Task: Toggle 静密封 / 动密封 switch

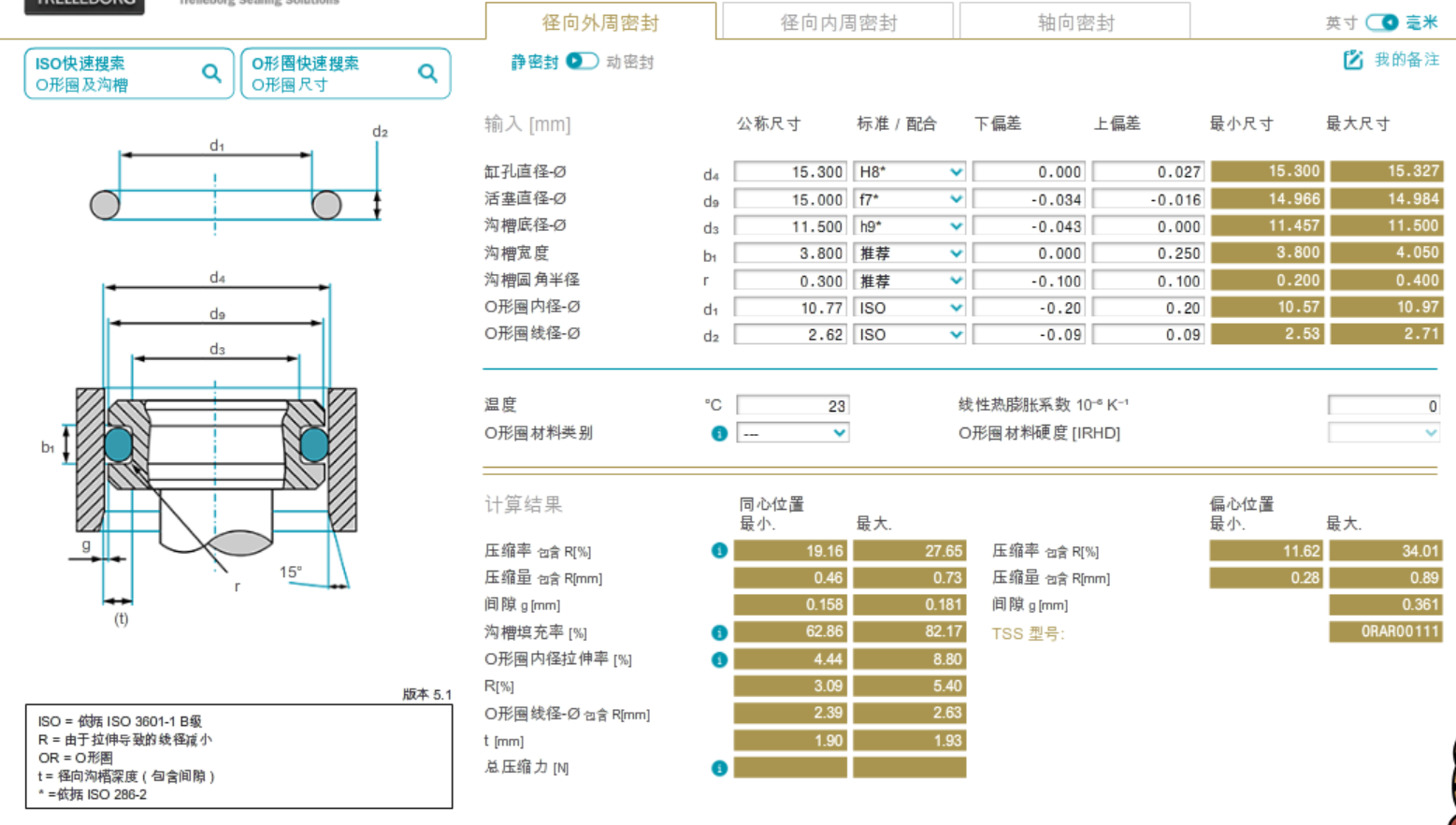Action: pyautogui.click(x=582, y=62)
